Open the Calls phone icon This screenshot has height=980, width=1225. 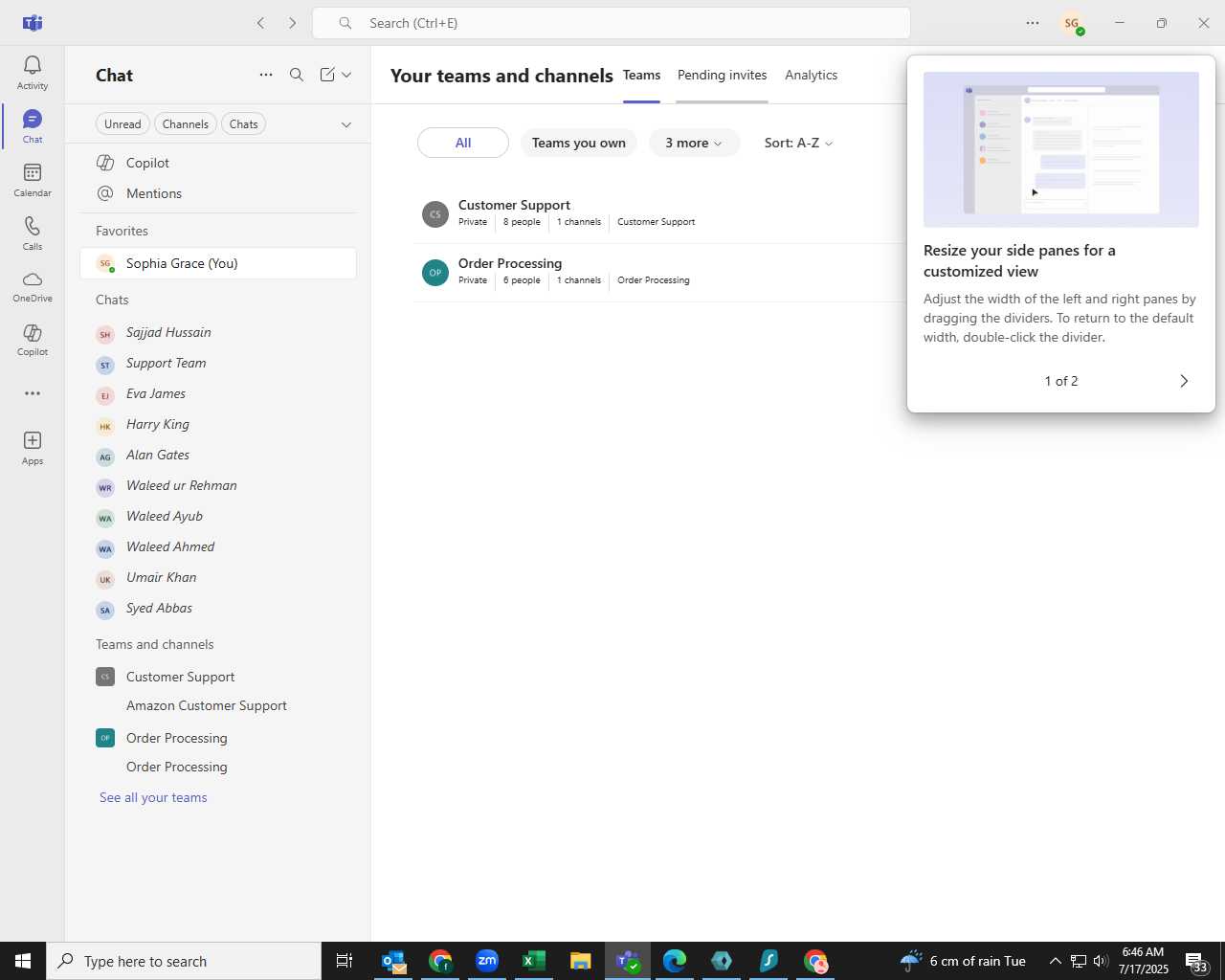pos(32,234)
